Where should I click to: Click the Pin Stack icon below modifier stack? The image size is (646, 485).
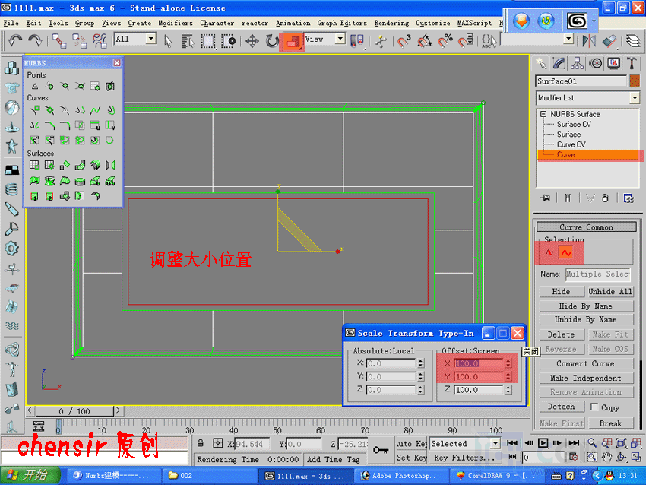click(x=546, y=199)
